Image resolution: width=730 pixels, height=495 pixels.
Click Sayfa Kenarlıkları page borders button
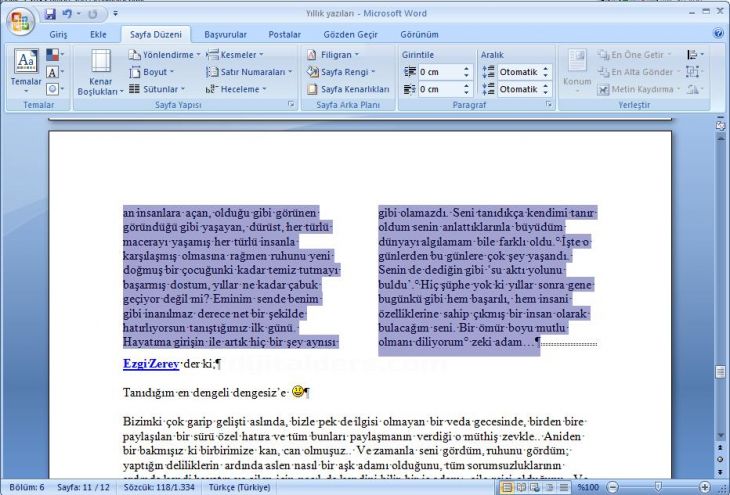(x=348, y=89)
